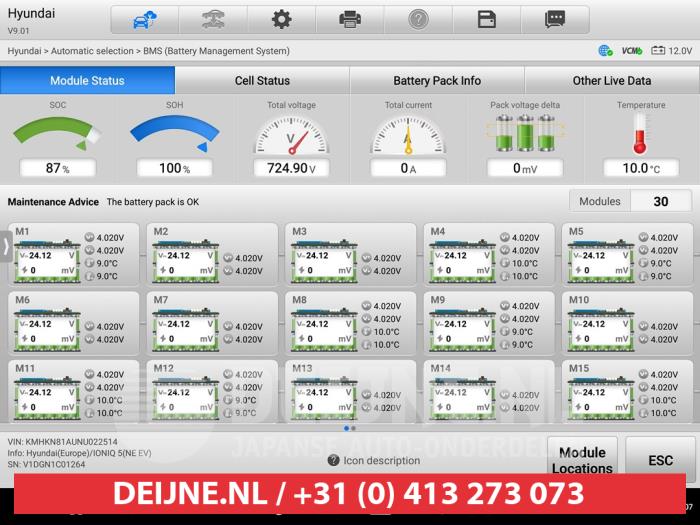Viewport: 700px width, 525px height.
Task: Click the SOC green gauge
Action: pos(57,133)
